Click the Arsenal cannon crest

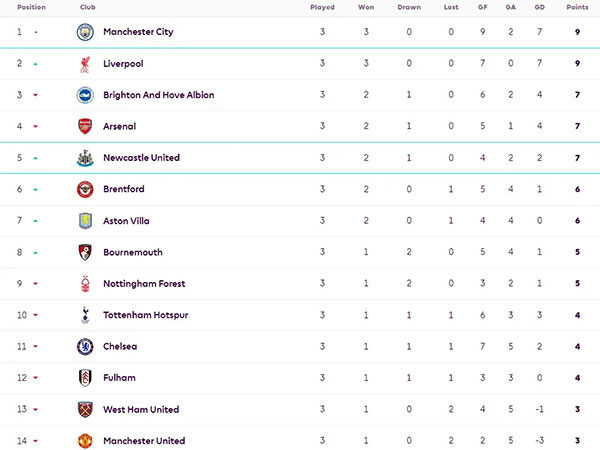[85, 126]
